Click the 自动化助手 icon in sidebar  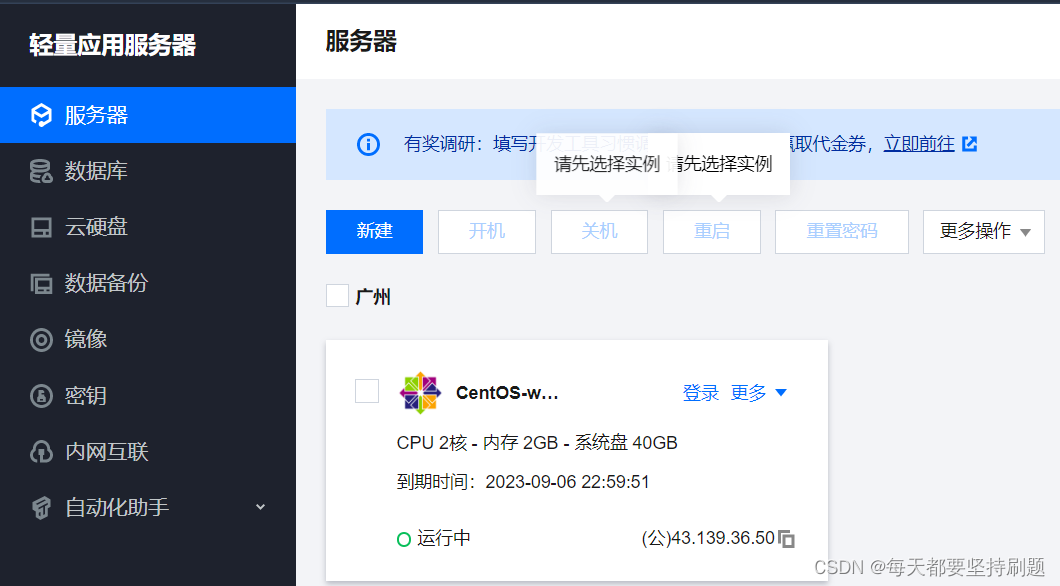pos(41,508)
